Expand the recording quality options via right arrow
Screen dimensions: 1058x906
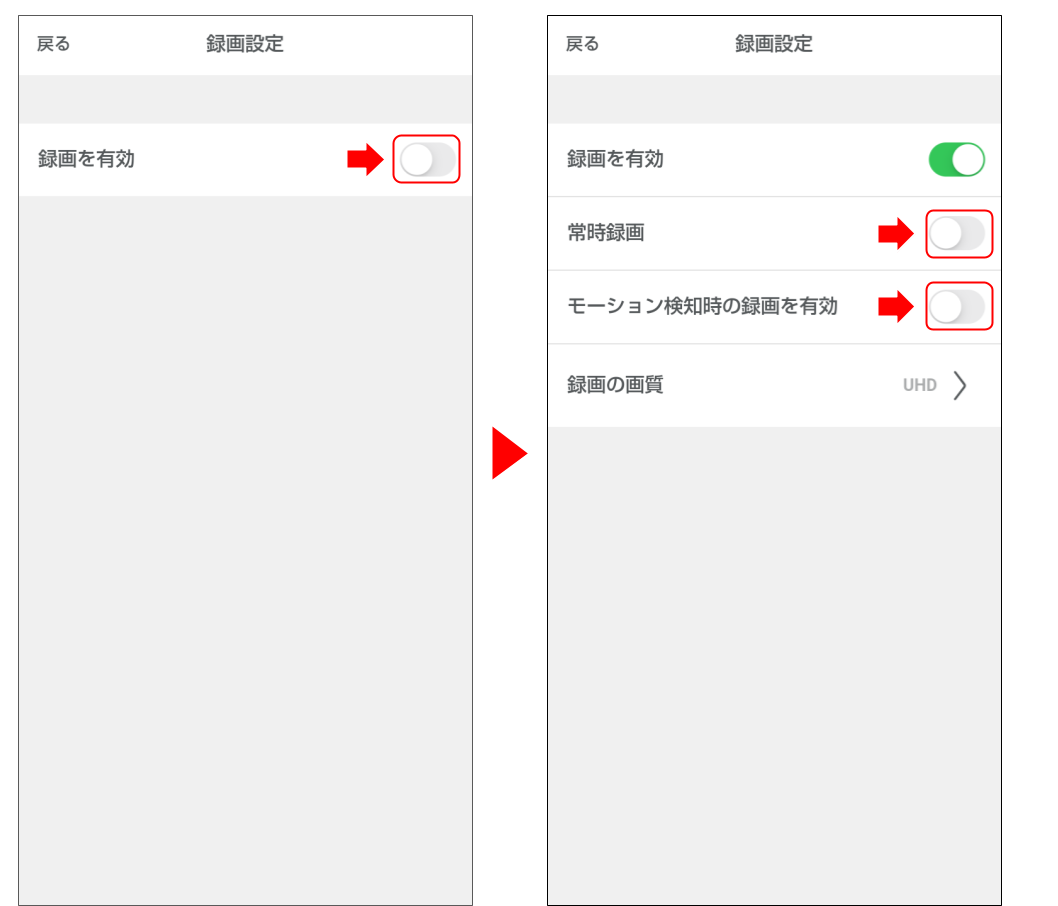pos(962,385)
